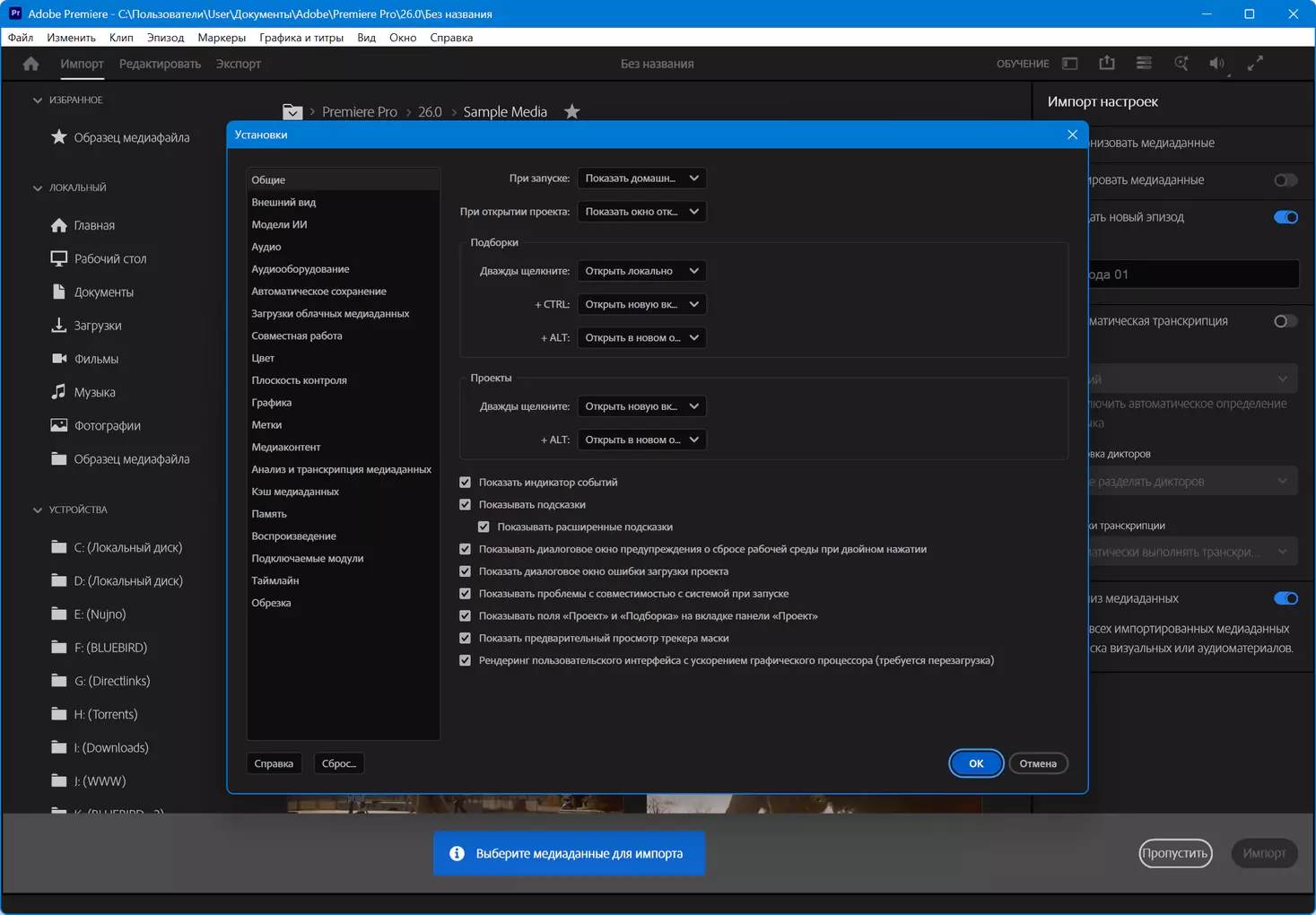Uncheck Показать индикатор событий checkbox
Screen dimensions: 1316x915
pyautogui.click(x=465, y=483)
